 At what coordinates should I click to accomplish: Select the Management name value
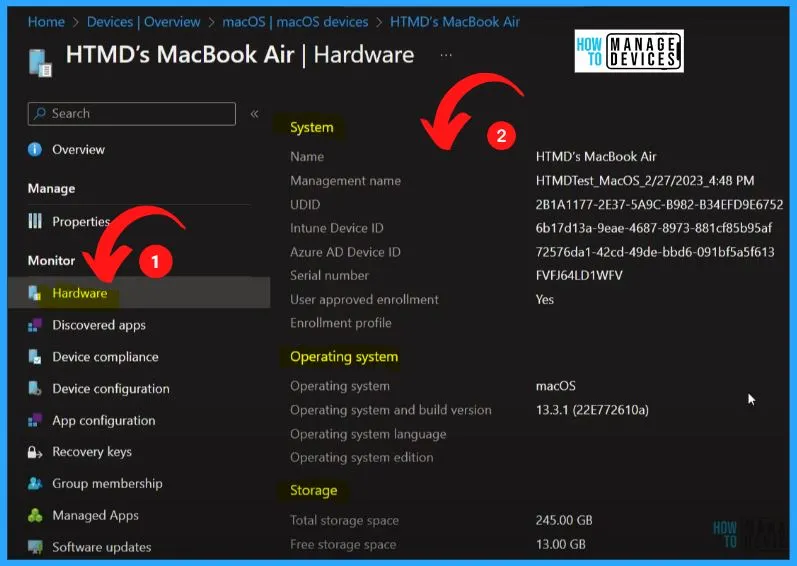tap(645, 180)
